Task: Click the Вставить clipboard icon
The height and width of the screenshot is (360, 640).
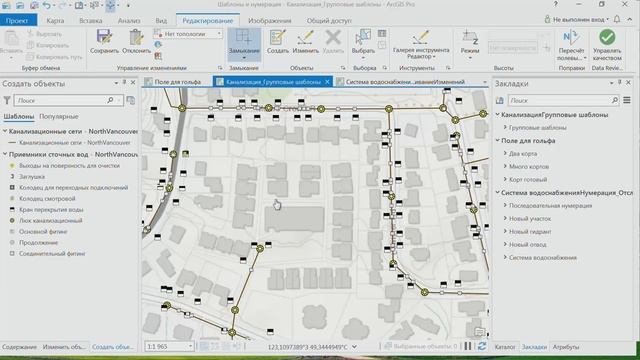Action: (11, 44)
